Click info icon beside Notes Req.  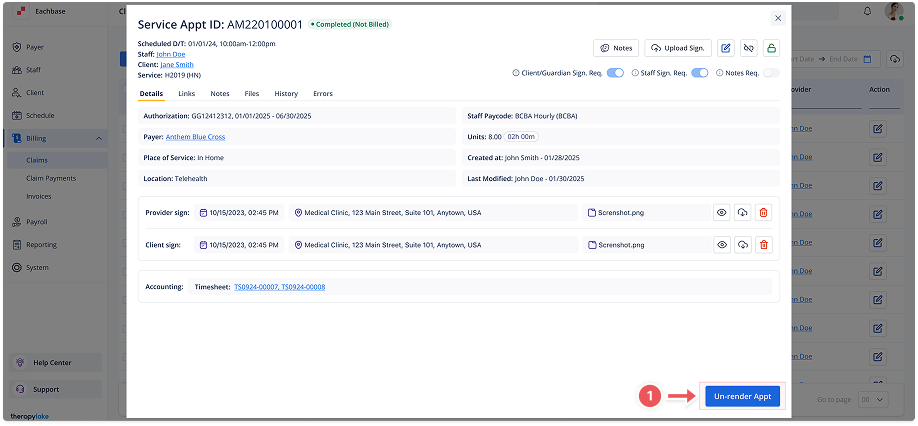coord(720,73)
